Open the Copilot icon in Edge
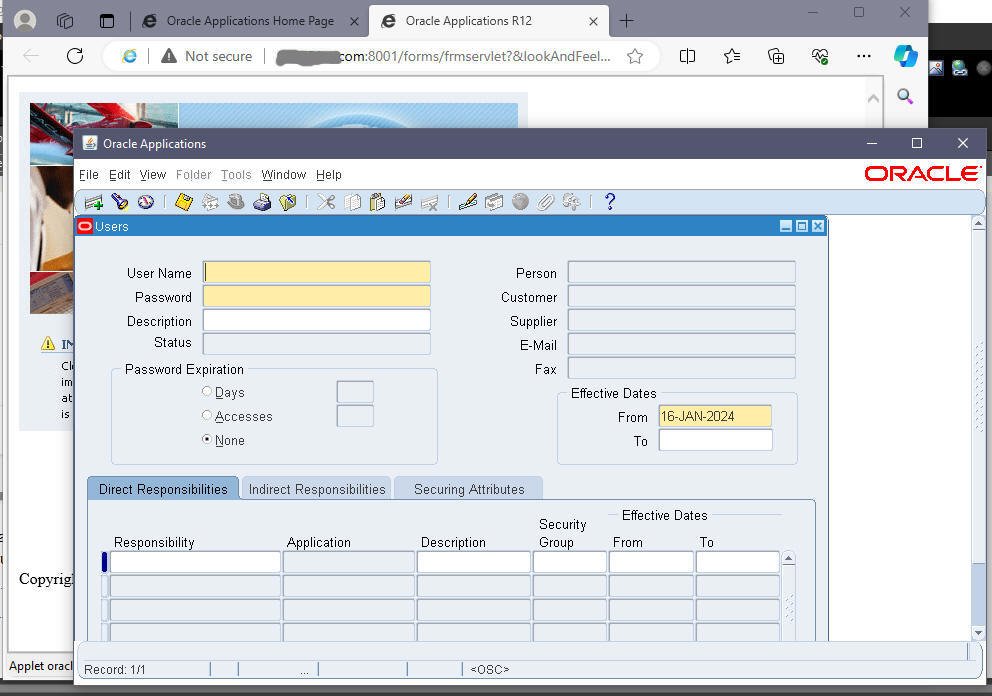This screenshot has height=696, width=992. click(x=906, y=56)
